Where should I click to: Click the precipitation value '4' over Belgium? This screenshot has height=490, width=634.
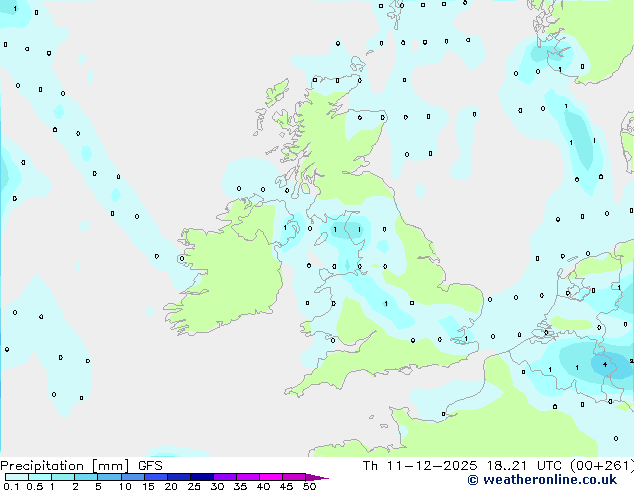[x=605, y=365]
